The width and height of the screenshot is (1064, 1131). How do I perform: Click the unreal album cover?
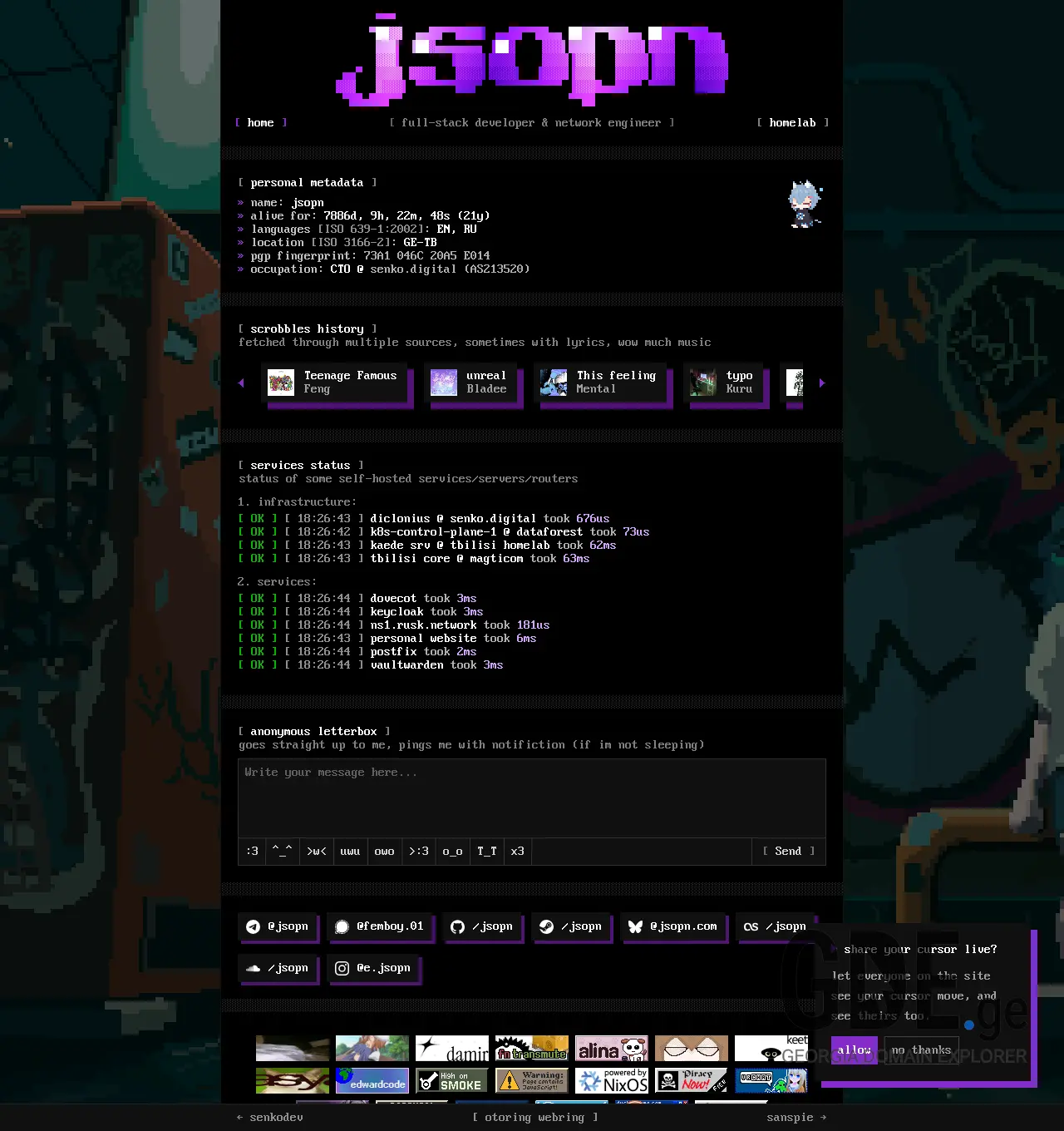point(444,383)
